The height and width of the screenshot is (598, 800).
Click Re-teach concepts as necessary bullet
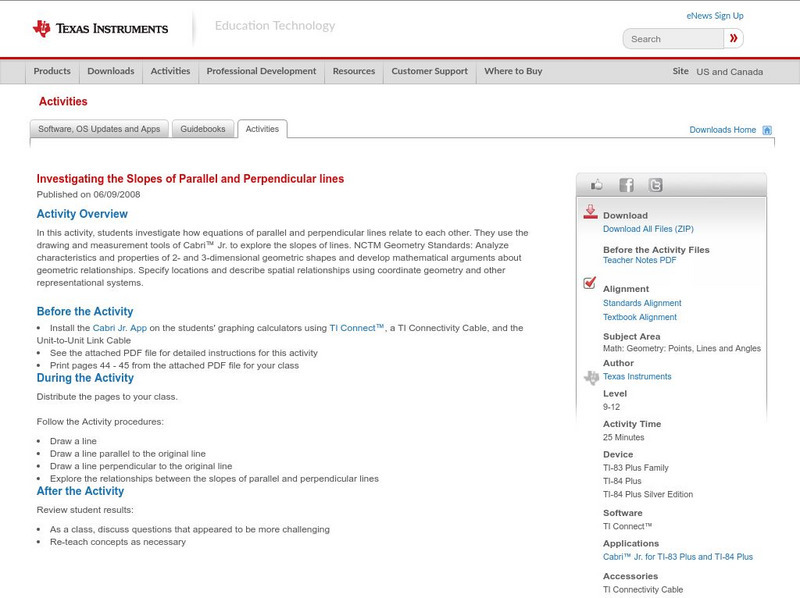pyautogui.click(x=118, y=542)
